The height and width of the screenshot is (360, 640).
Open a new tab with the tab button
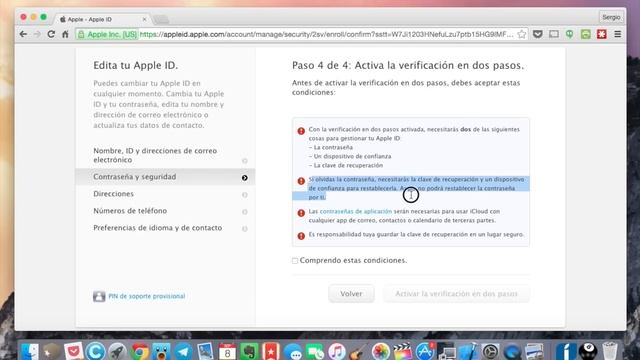pos(161,19)
